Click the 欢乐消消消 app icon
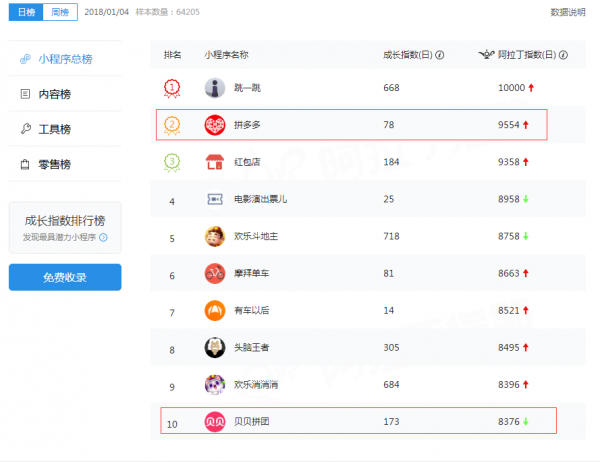This screenshot has height=462, width=600. point(215,385)
